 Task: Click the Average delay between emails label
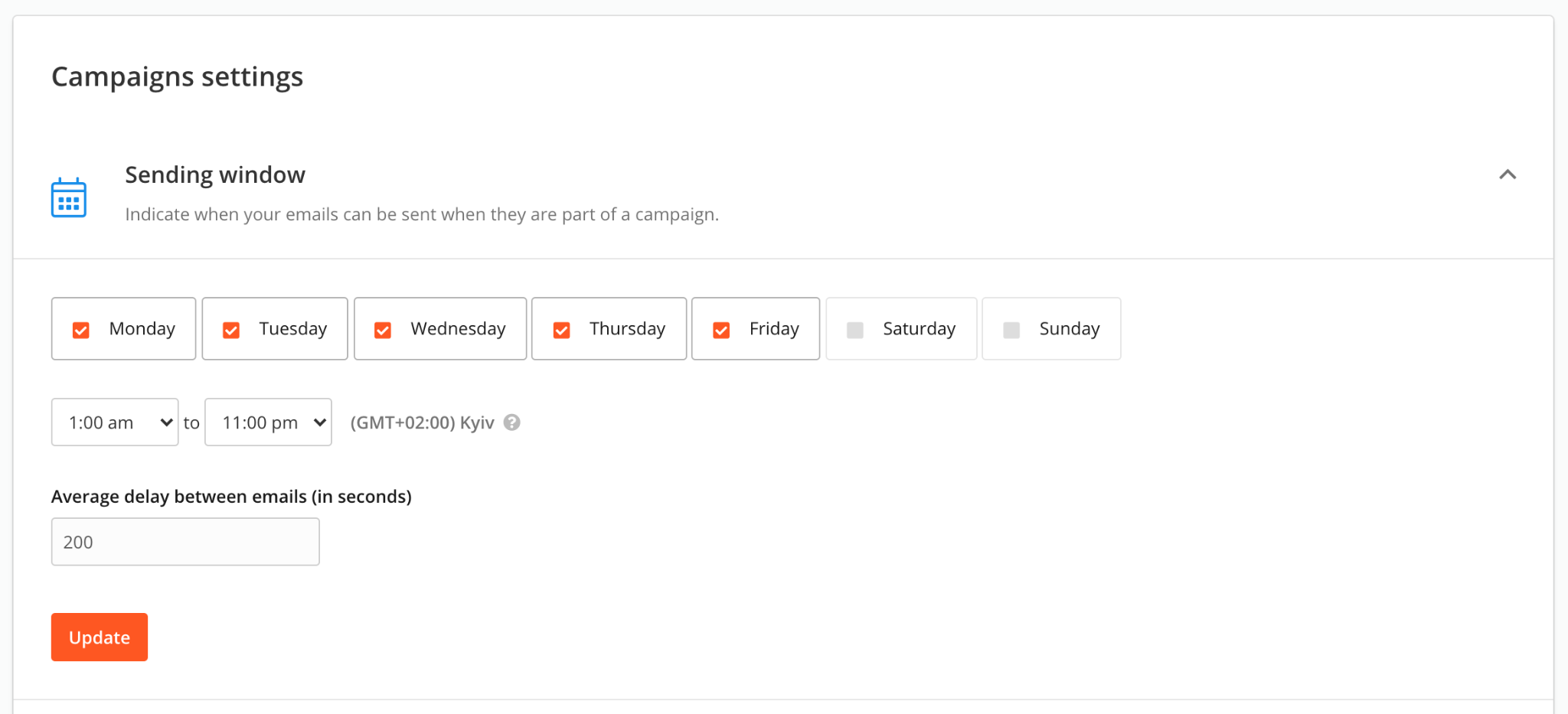231,497
